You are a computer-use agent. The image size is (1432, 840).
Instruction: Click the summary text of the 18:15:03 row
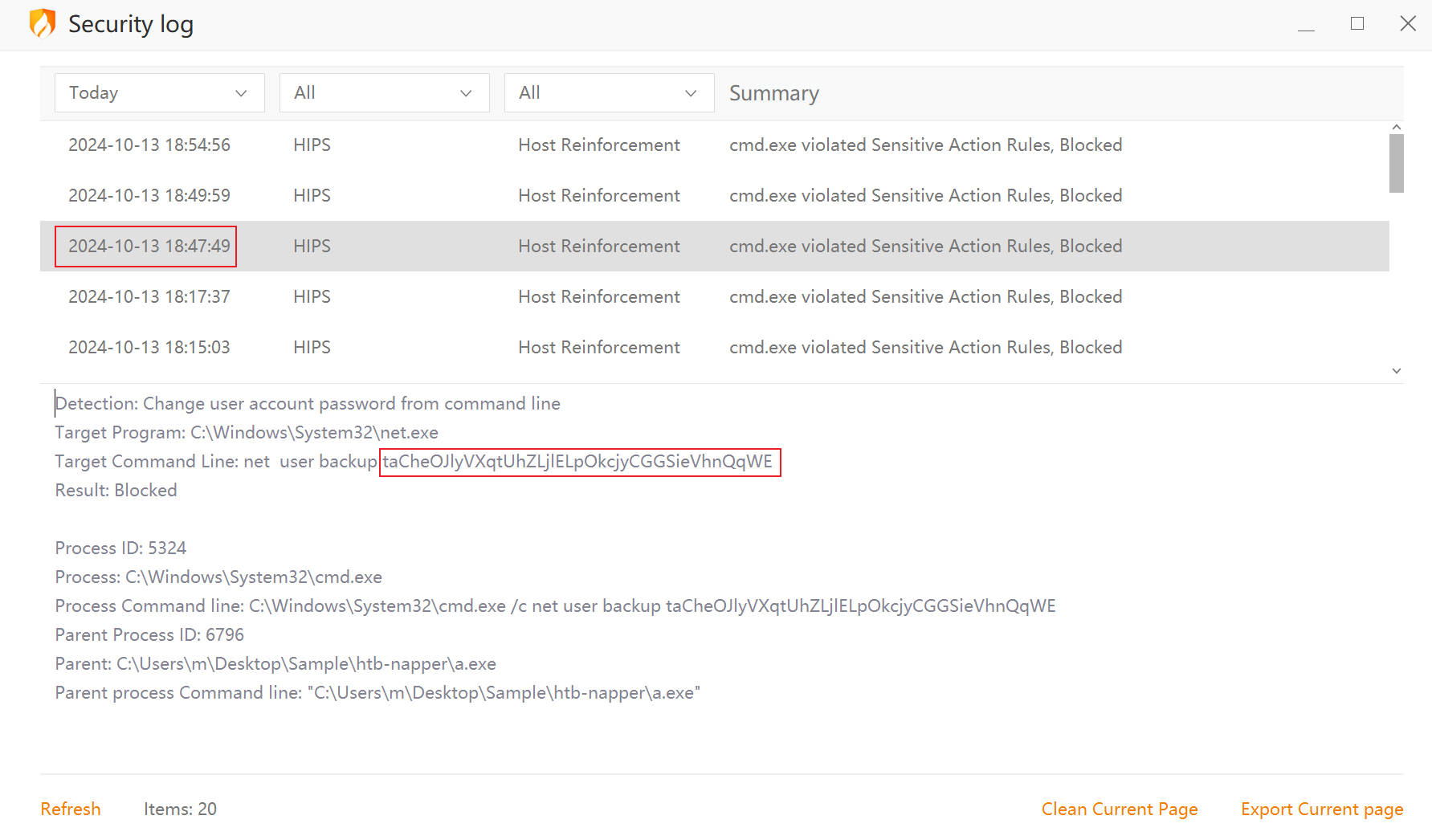(x=926, y=348)
